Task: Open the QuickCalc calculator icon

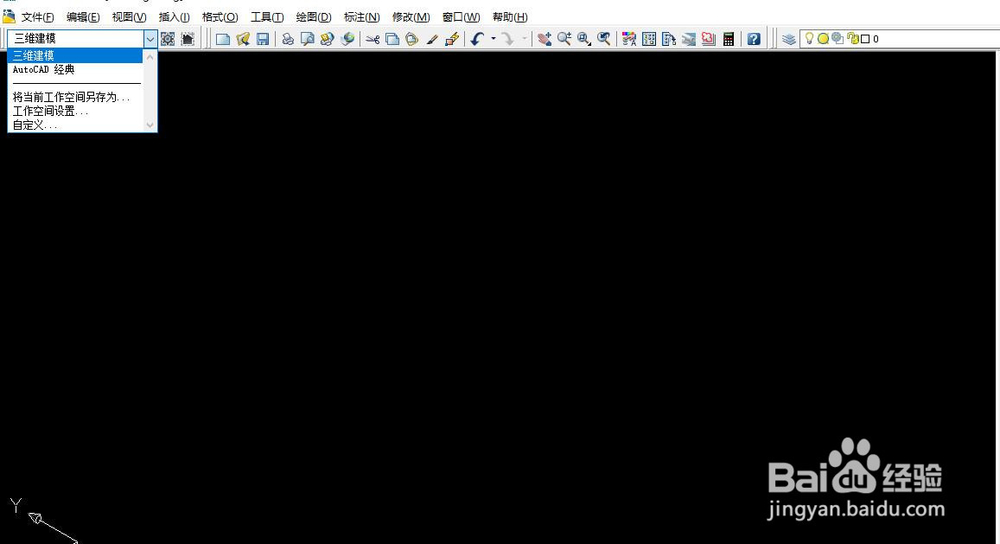Action: (728, 39)
